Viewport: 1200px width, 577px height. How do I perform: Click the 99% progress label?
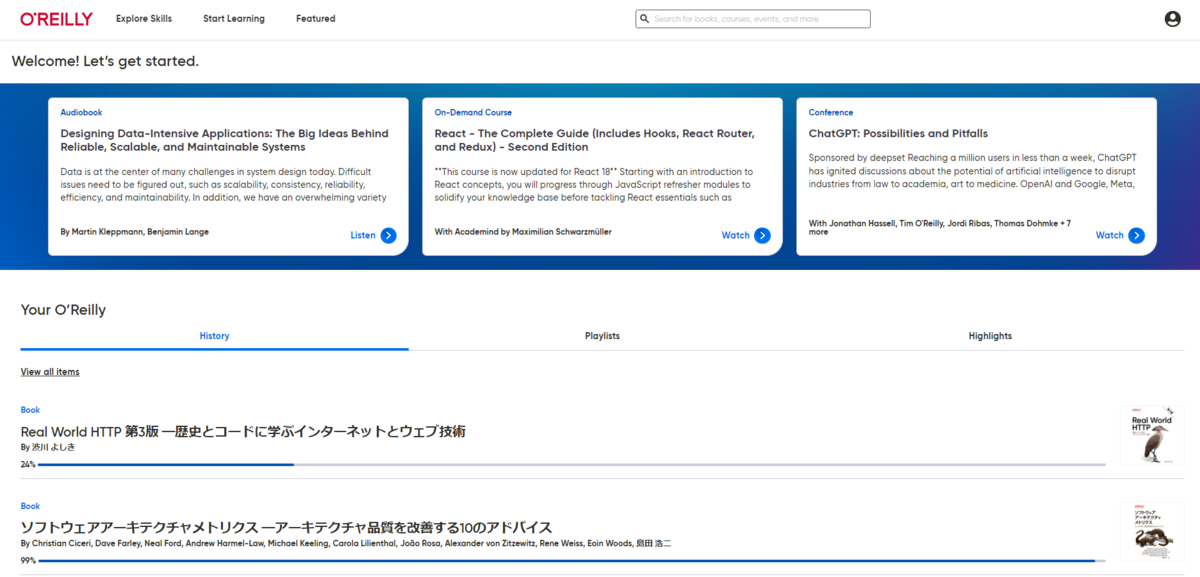pos(28,561)
